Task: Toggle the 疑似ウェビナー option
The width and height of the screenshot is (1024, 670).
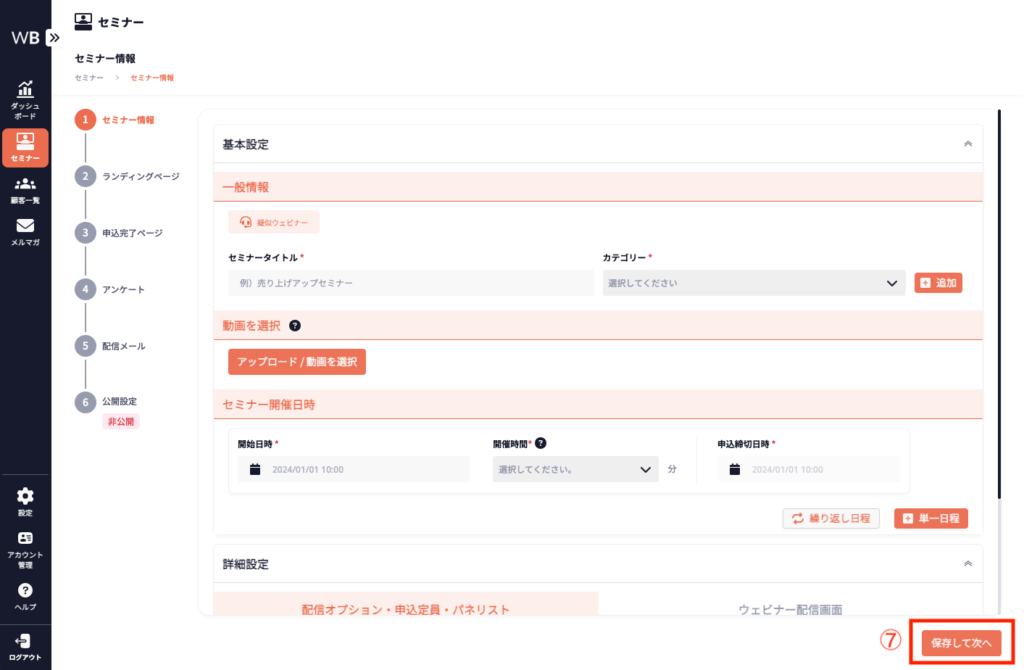Action: (274, 222)
